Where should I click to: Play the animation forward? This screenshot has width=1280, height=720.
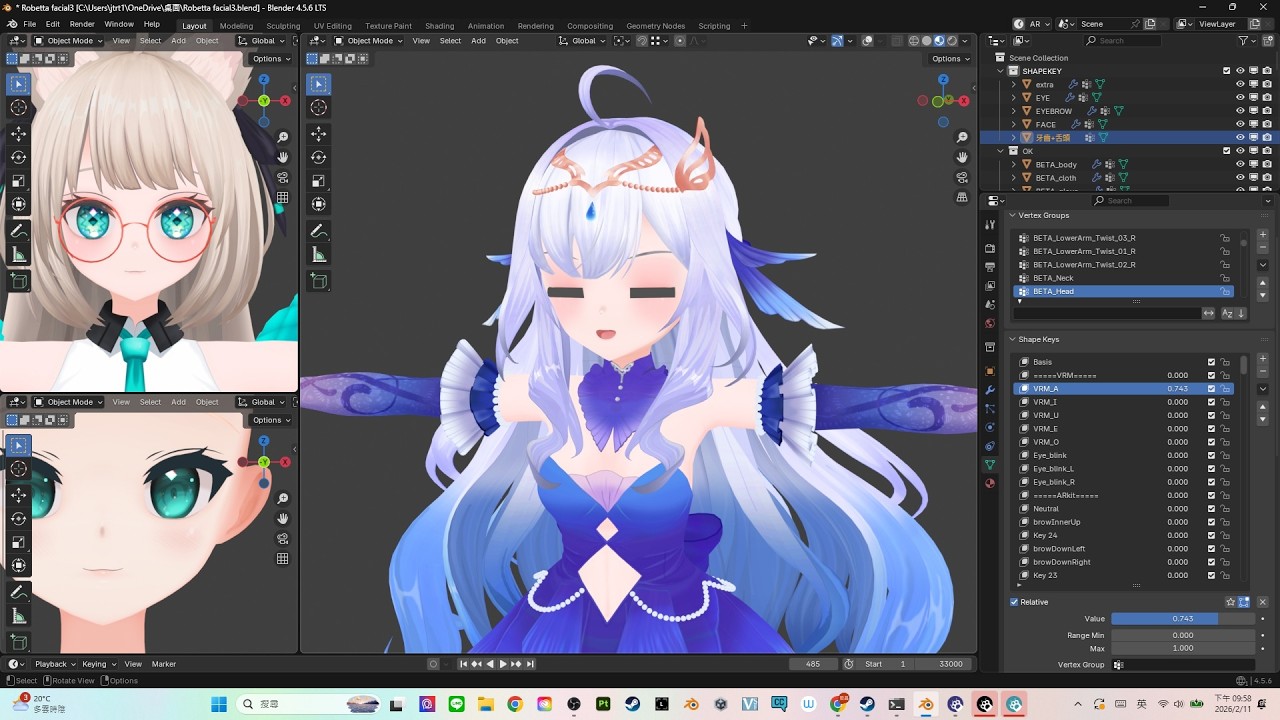tap(503, 664)
